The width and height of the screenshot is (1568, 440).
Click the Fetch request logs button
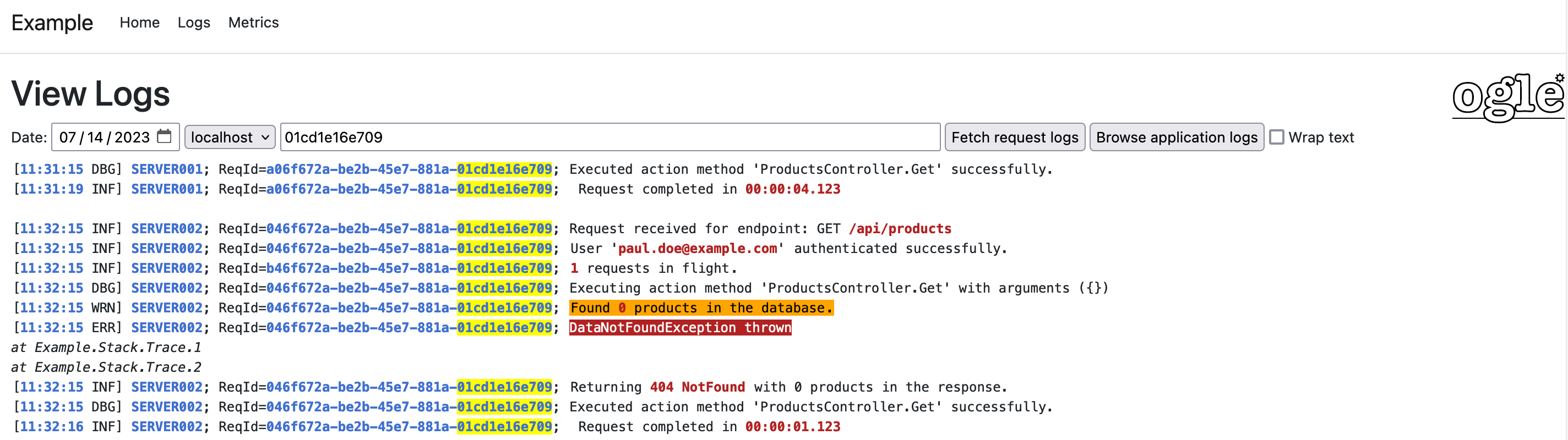1014,137
